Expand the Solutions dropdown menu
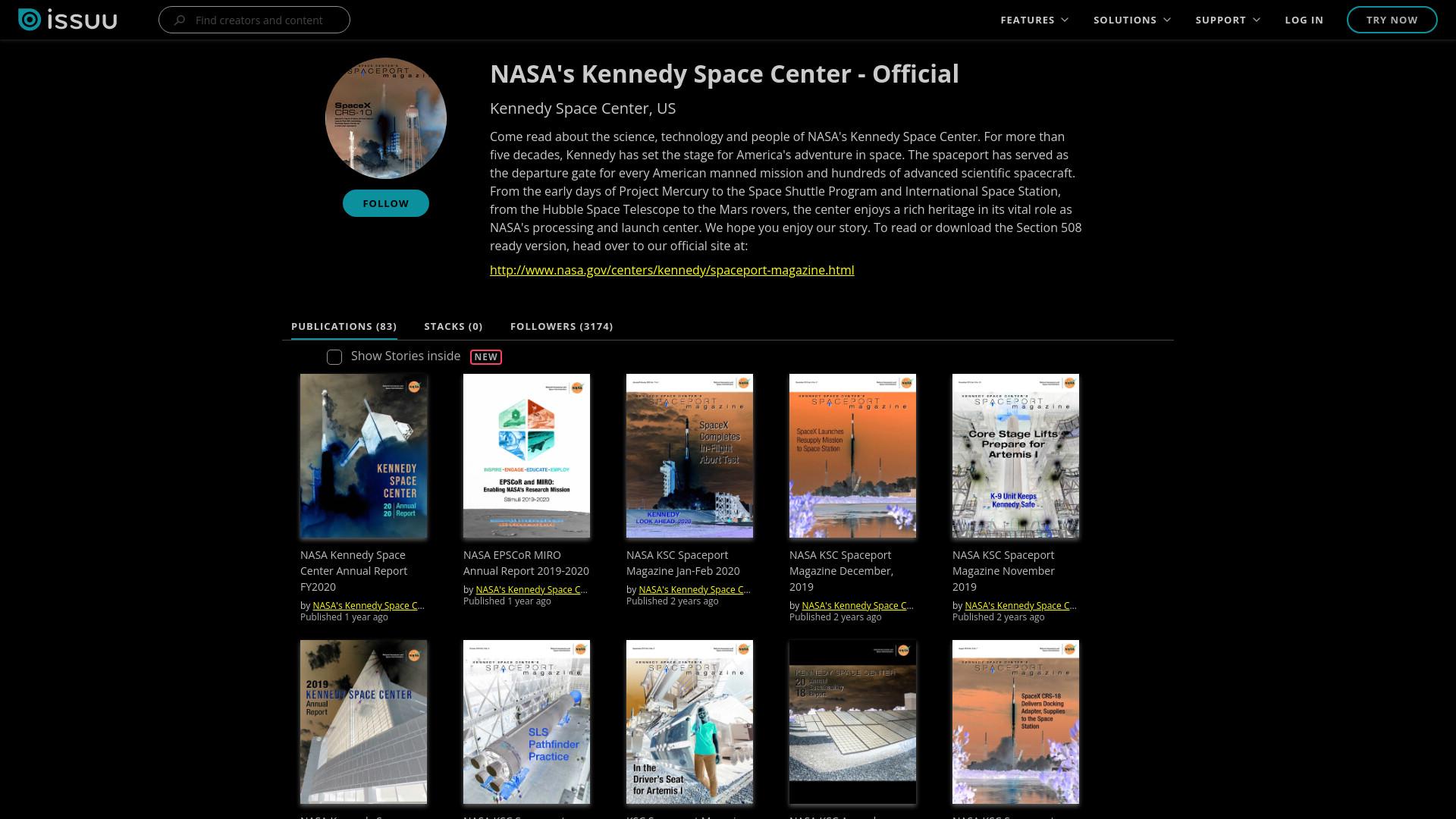1456x819 pixels. 1132,20
